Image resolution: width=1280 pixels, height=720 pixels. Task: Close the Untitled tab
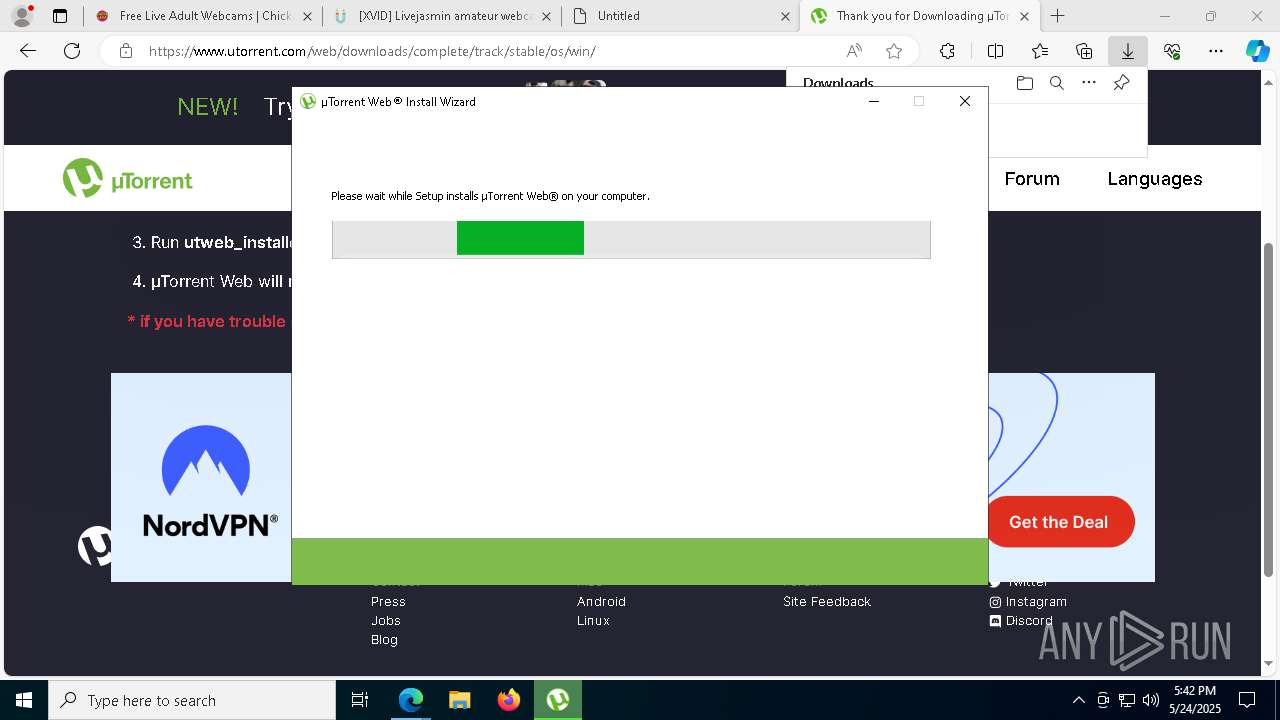tap(785, 16)
